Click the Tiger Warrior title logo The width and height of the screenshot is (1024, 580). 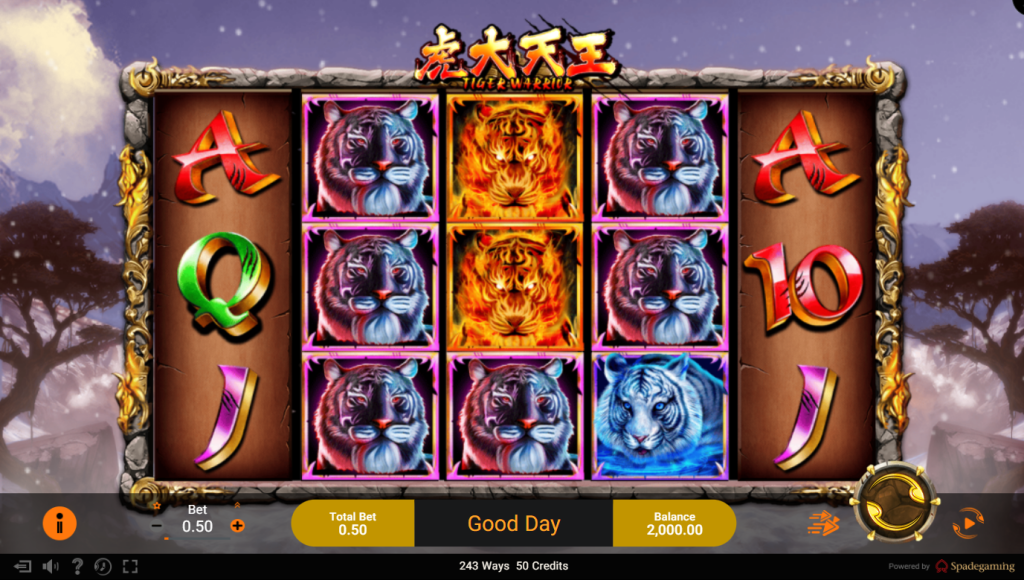pos(516,57)
